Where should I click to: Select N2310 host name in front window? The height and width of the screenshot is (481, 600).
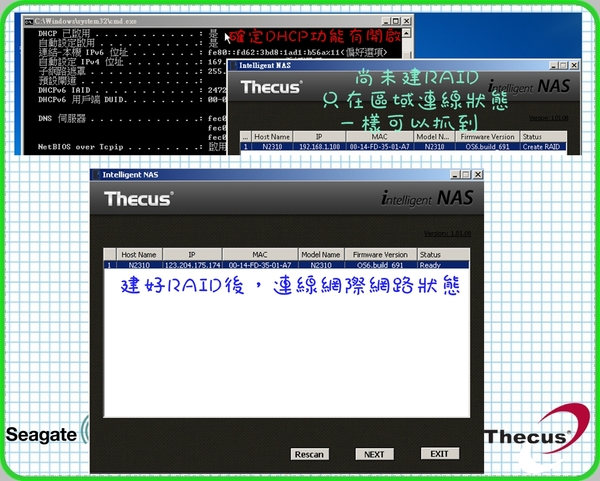tap(139, 265)
